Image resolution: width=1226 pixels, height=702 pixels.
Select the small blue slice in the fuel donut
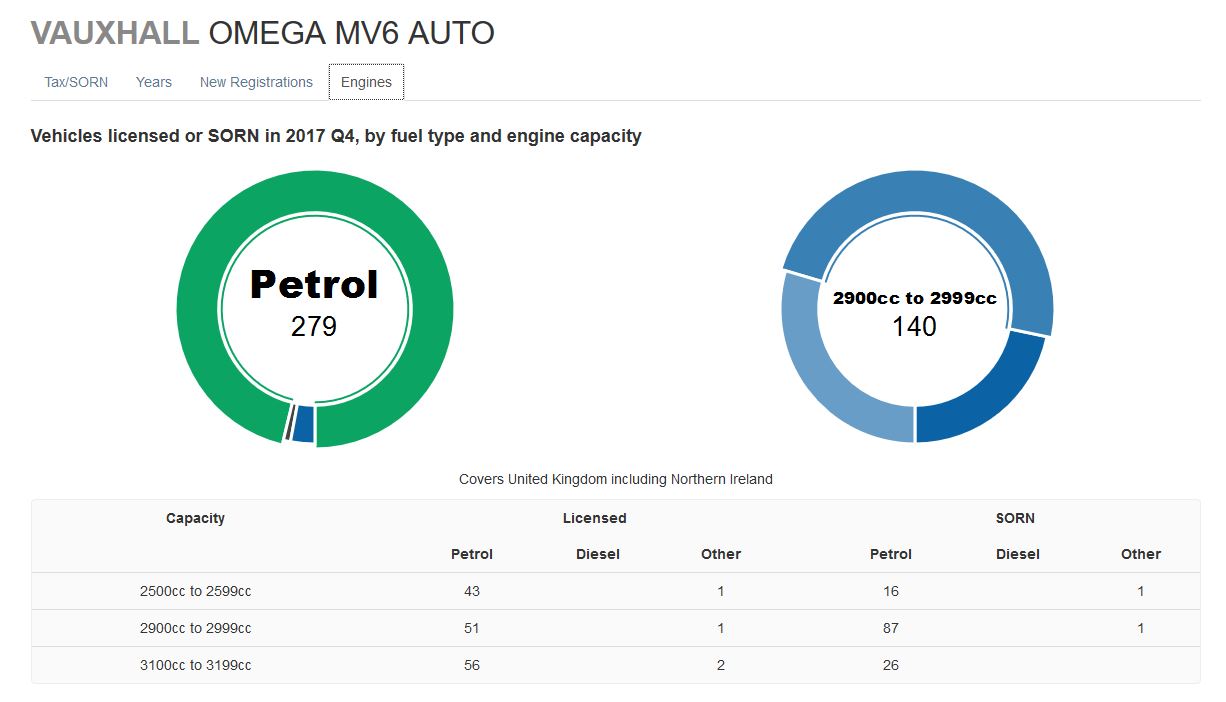pos(303,424)
